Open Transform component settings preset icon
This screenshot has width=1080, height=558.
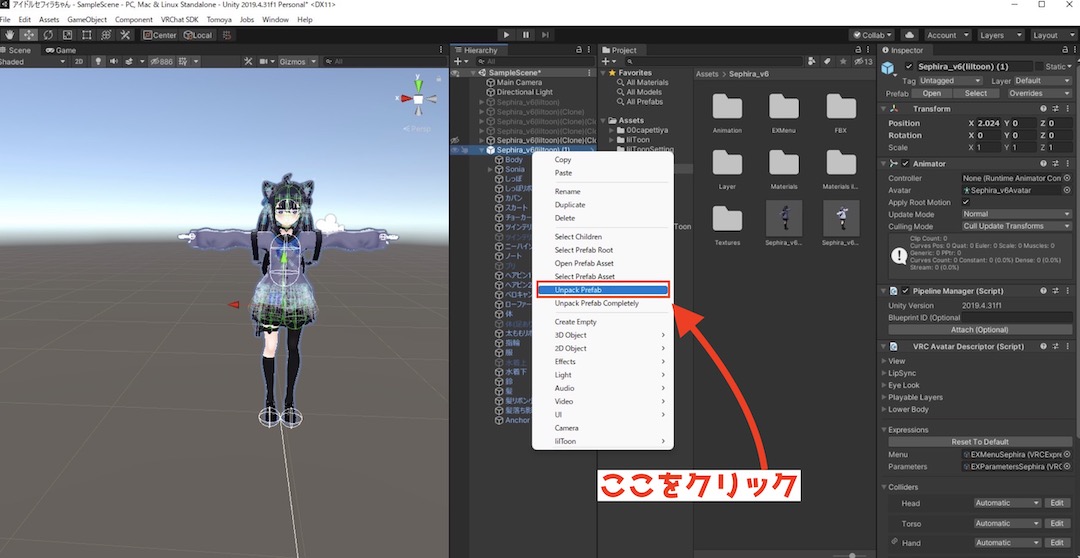1055,109
